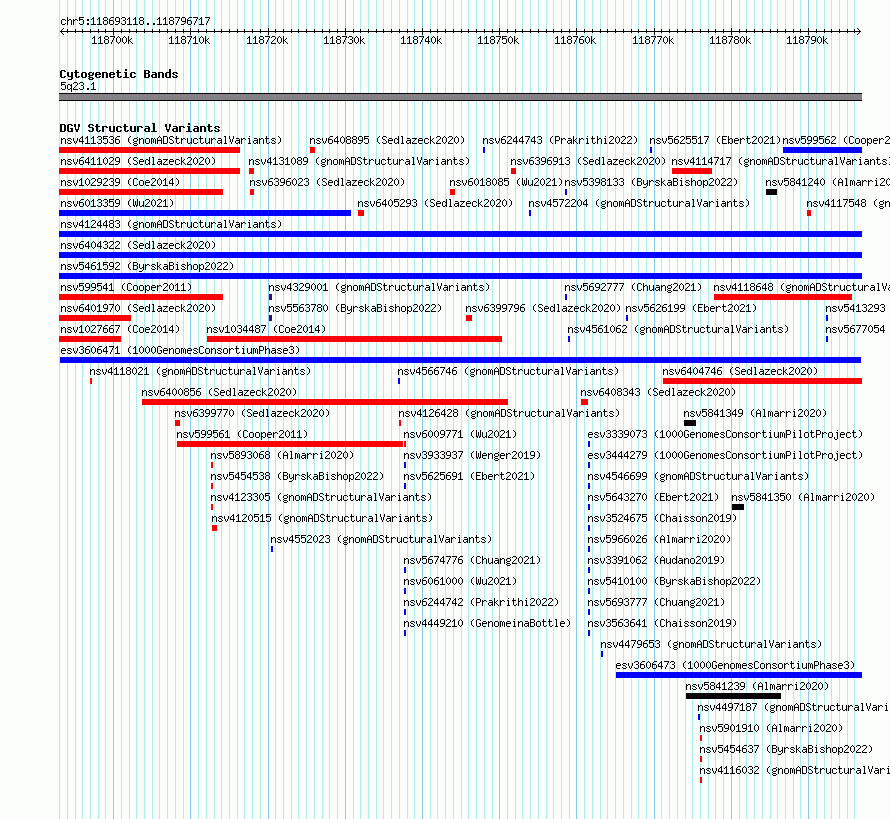
Task: Select the nsv1027667 (Coe2014) label
Action: pyautogui.click(x=120, y=329)
